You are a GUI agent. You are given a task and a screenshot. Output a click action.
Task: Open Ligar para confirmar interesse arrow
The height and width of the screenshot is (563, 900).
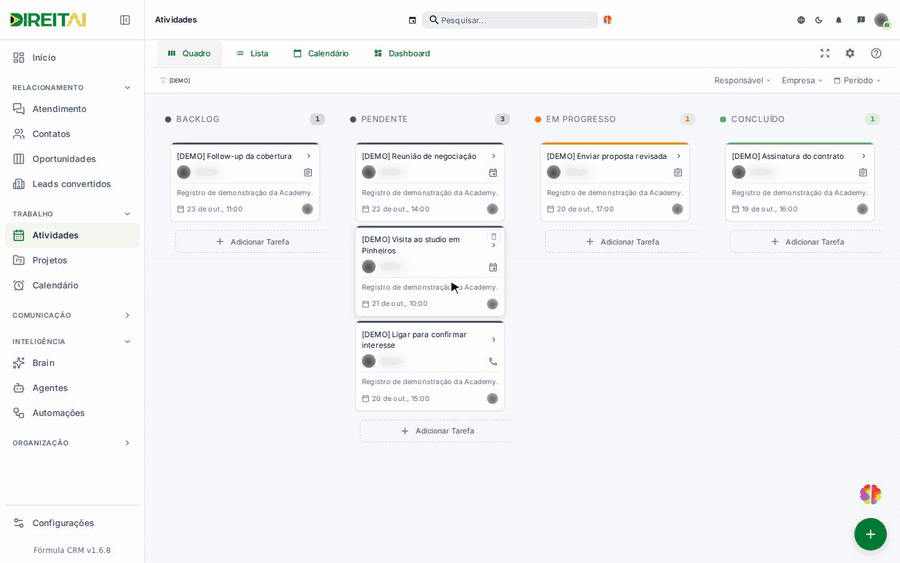[x=494, y=340]
